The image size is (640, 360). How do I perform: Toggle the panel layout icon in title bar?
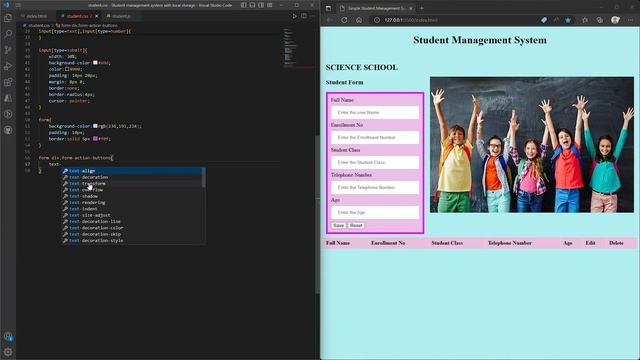pos(252,5)
